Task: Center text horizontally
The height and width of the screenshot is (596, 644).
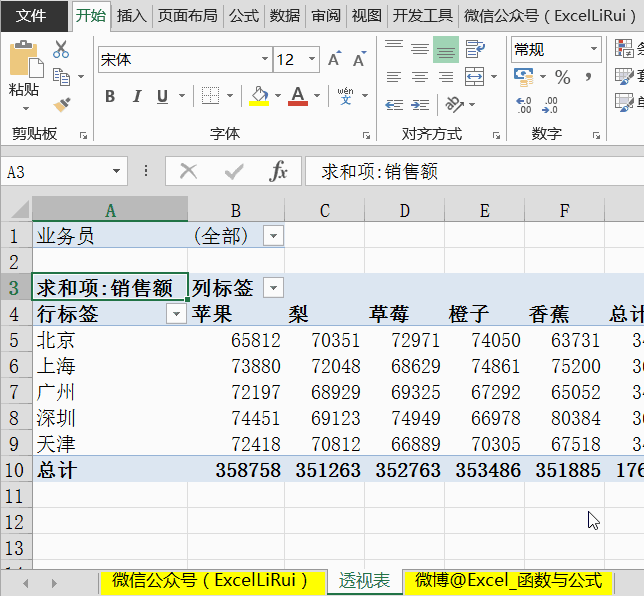Action: tap(420, 77)
